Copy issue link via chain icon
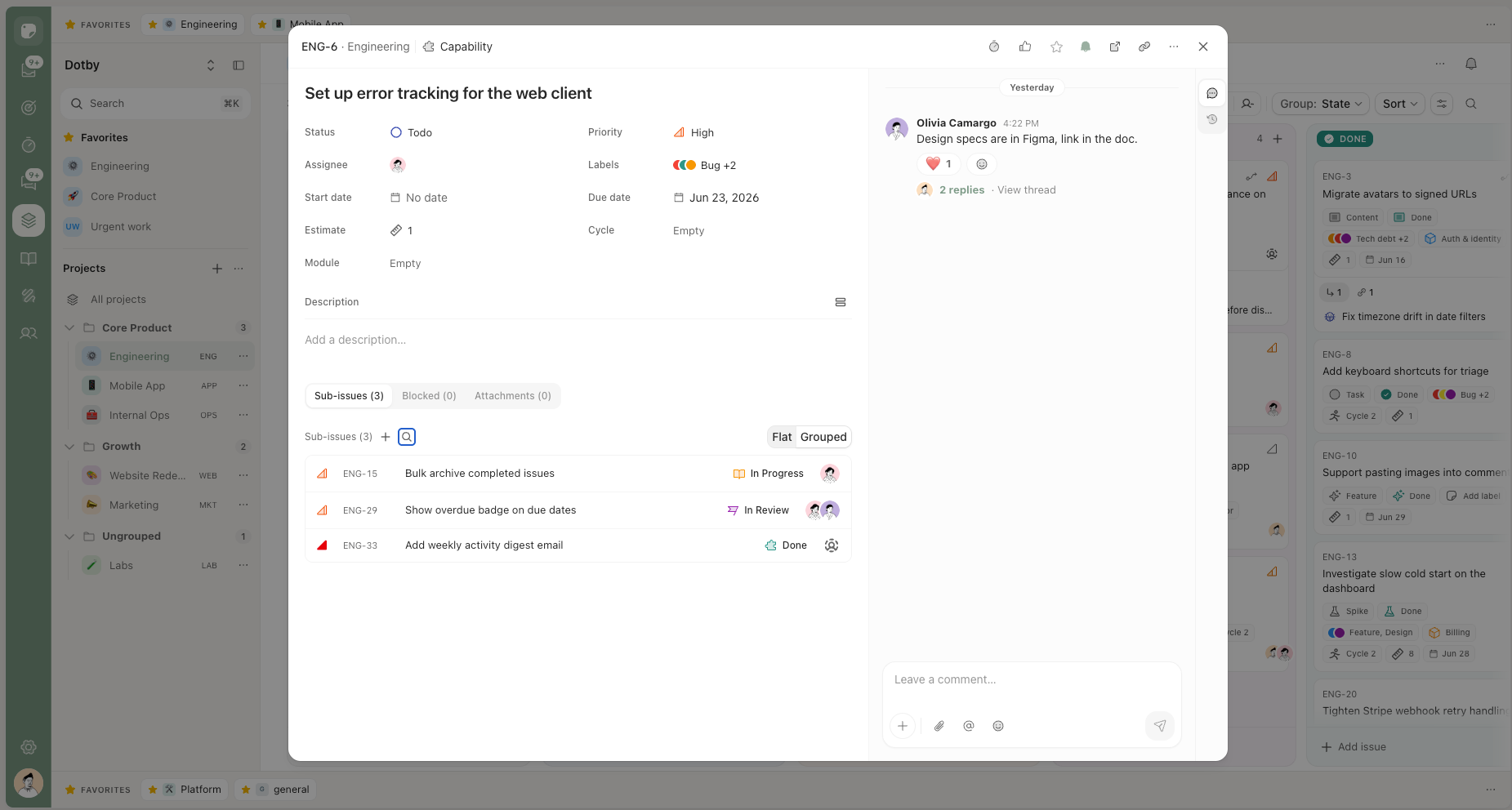 (1144, 47)
